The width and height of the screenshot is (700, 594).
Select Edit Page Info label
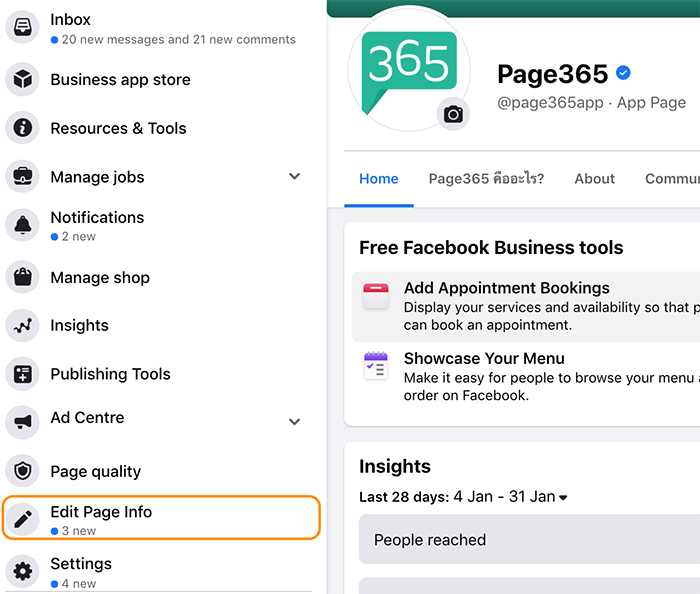(x=101, y=512)
